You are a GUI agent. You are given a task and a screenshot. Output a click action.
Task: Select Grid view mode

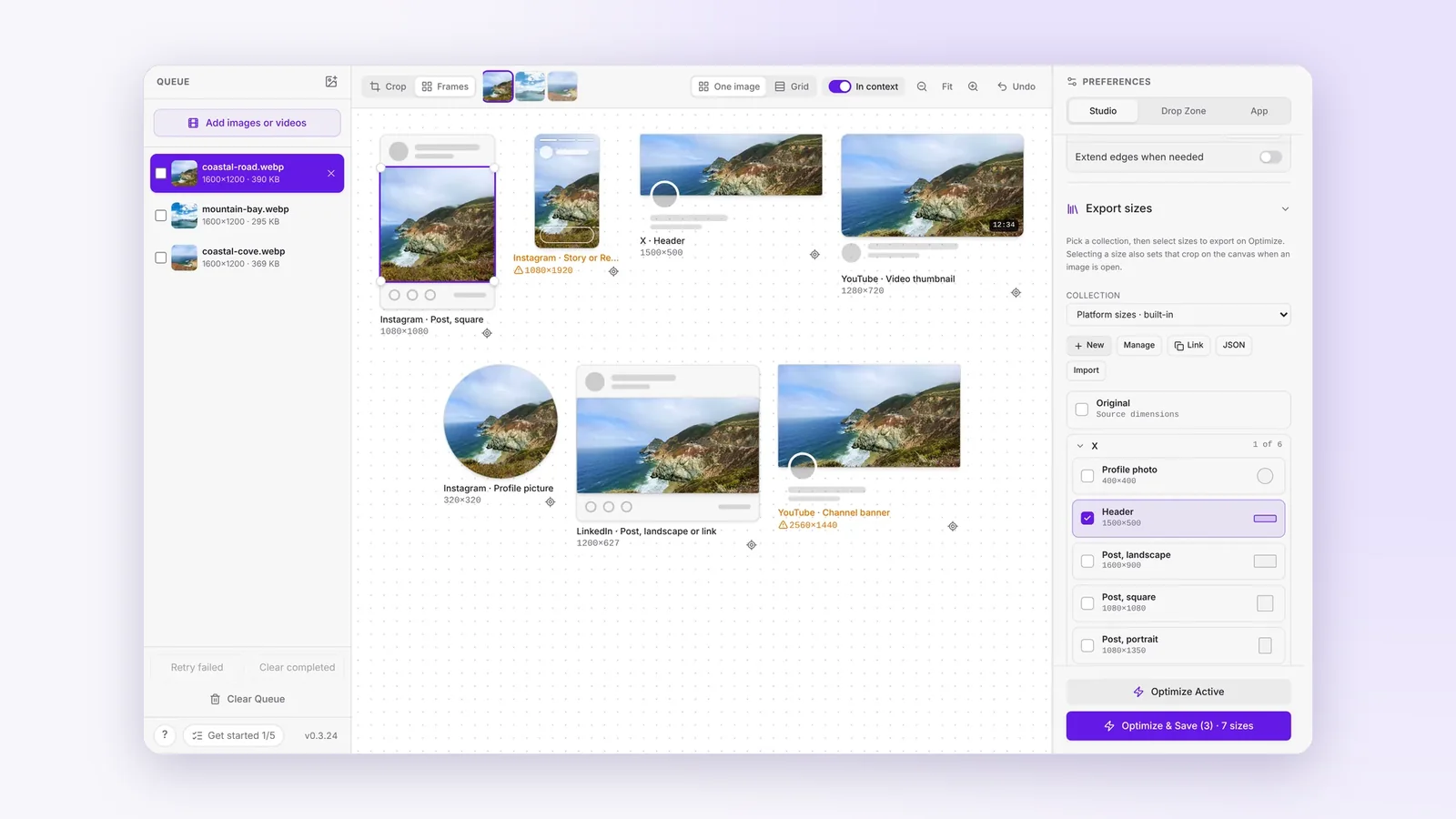coord(792,86)
